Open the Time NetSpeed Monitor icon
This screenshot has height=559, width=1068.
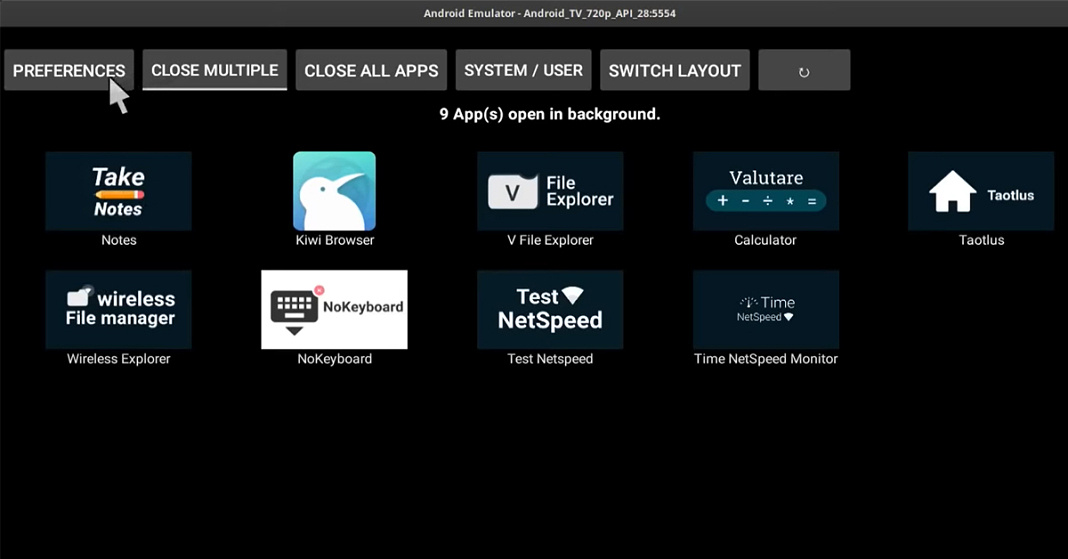point(766,310)
